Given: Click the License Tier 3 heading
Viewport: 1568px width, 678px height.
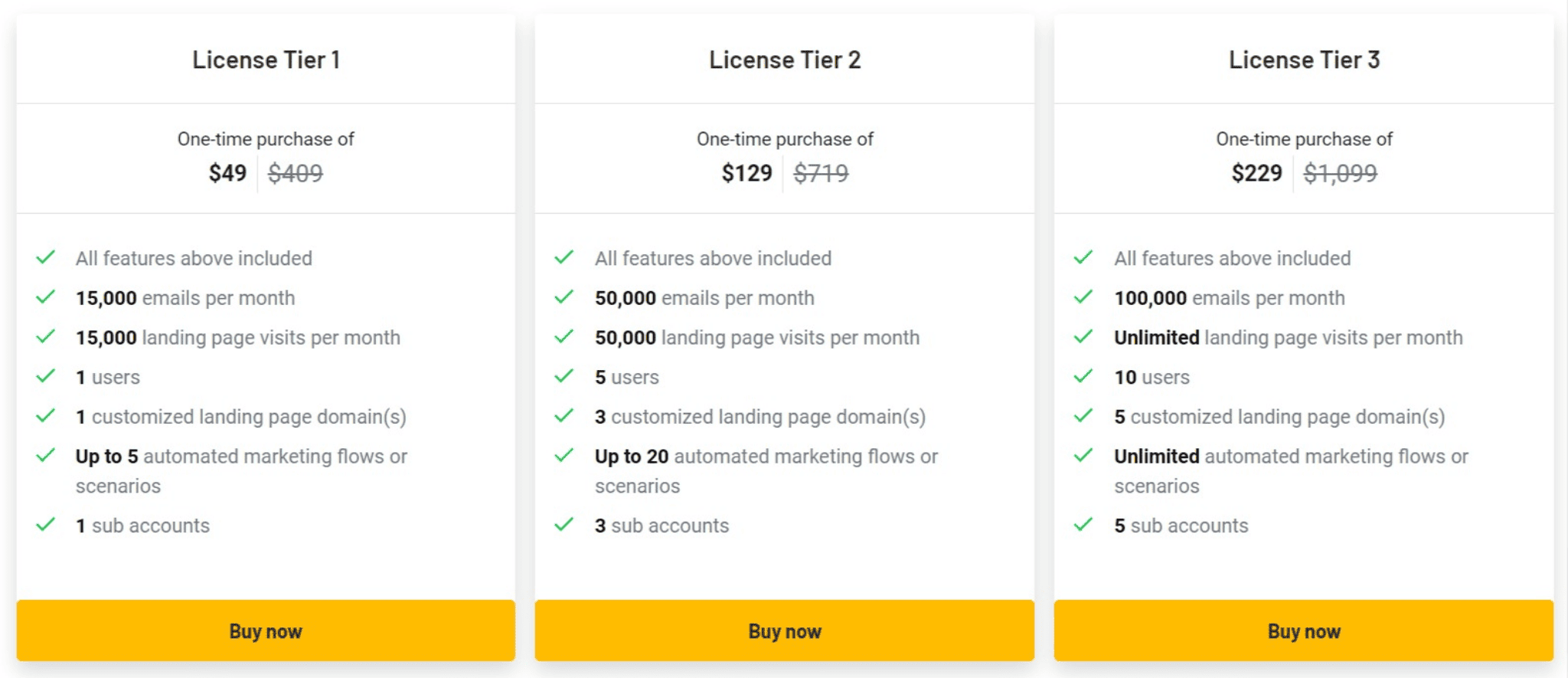Looking at the screenshot, I should click(x=1304, y=60).
